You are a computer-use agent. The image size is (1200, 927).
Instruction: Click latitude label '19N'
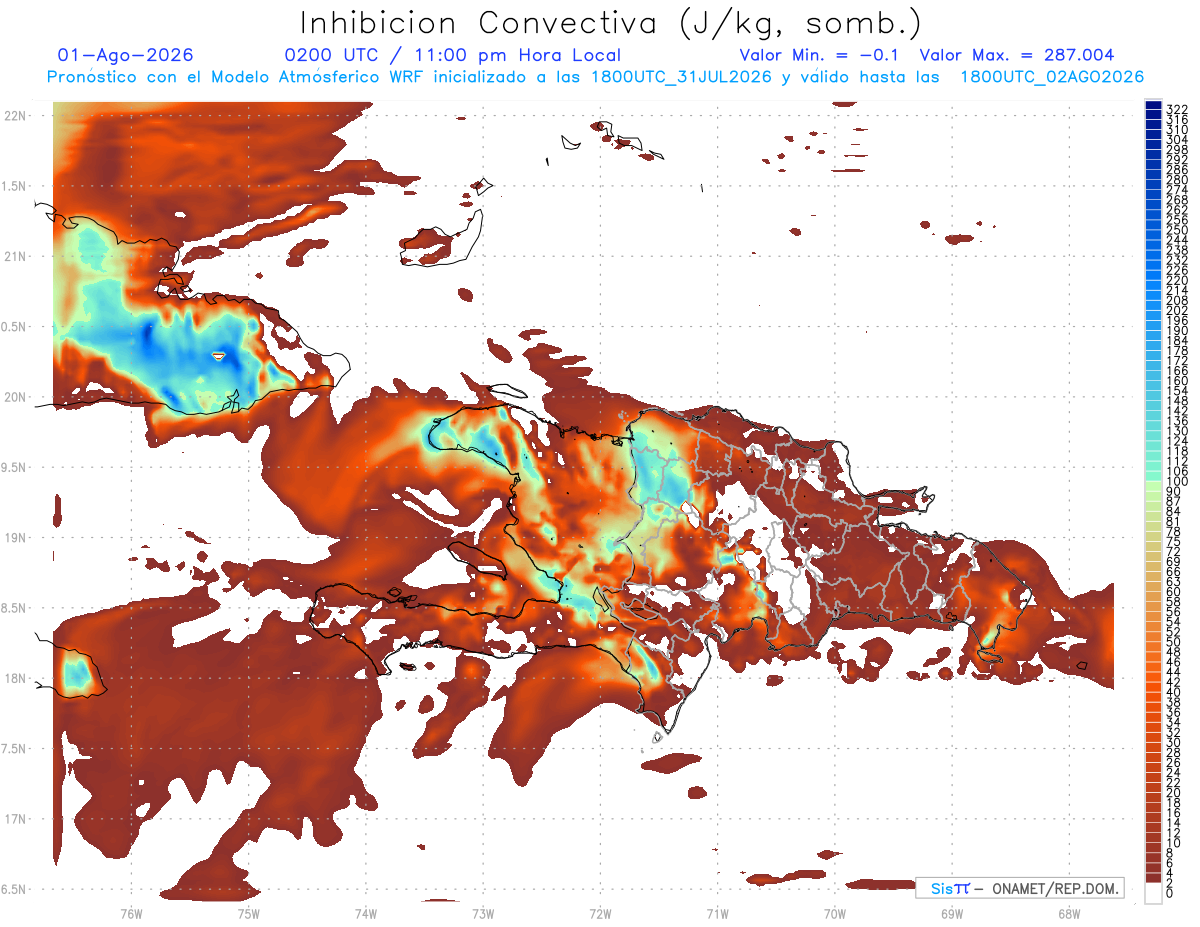(17, 538)
